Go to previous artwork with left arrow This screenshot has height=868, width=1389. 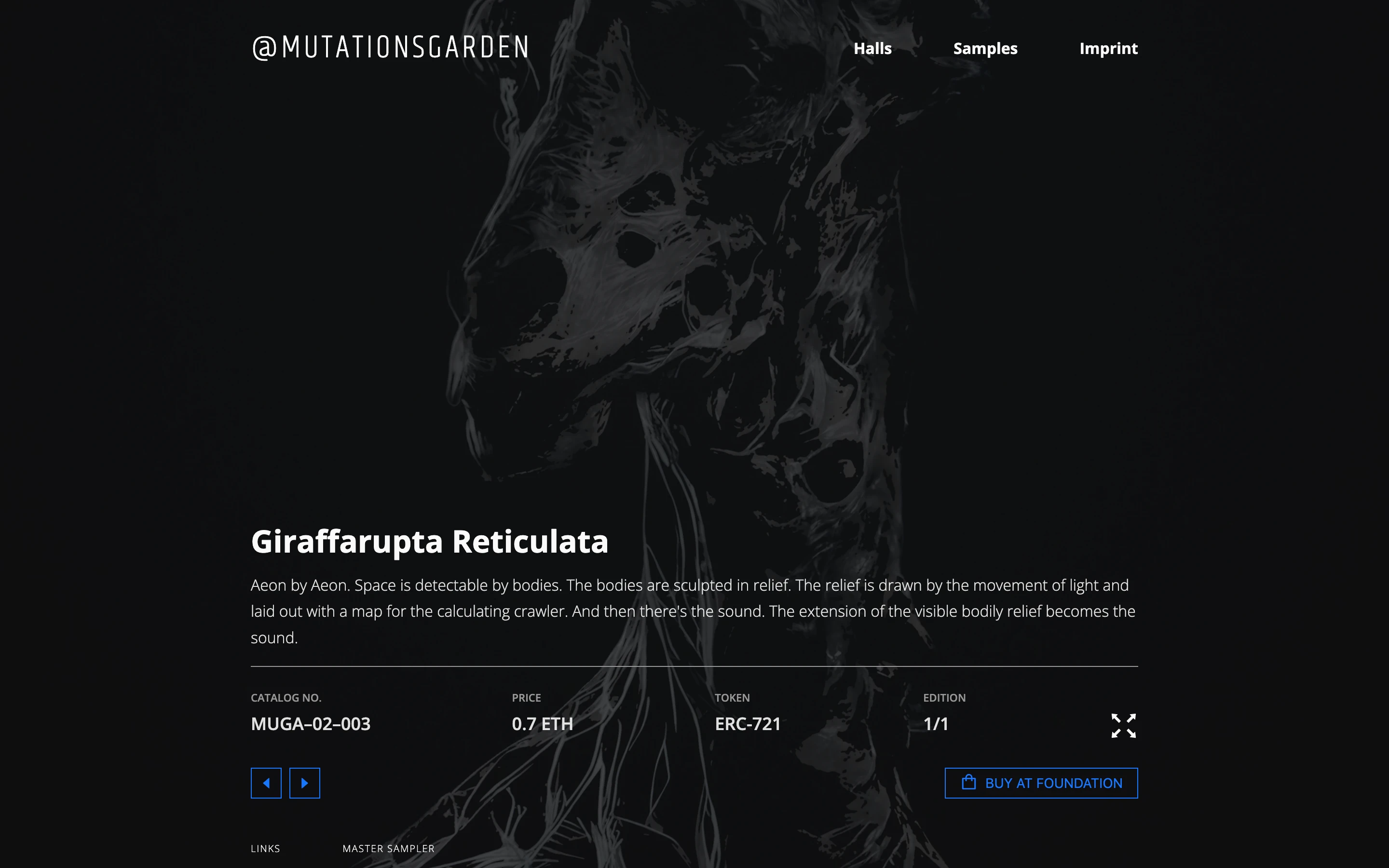pyautogui.click(x=266, y=783)
